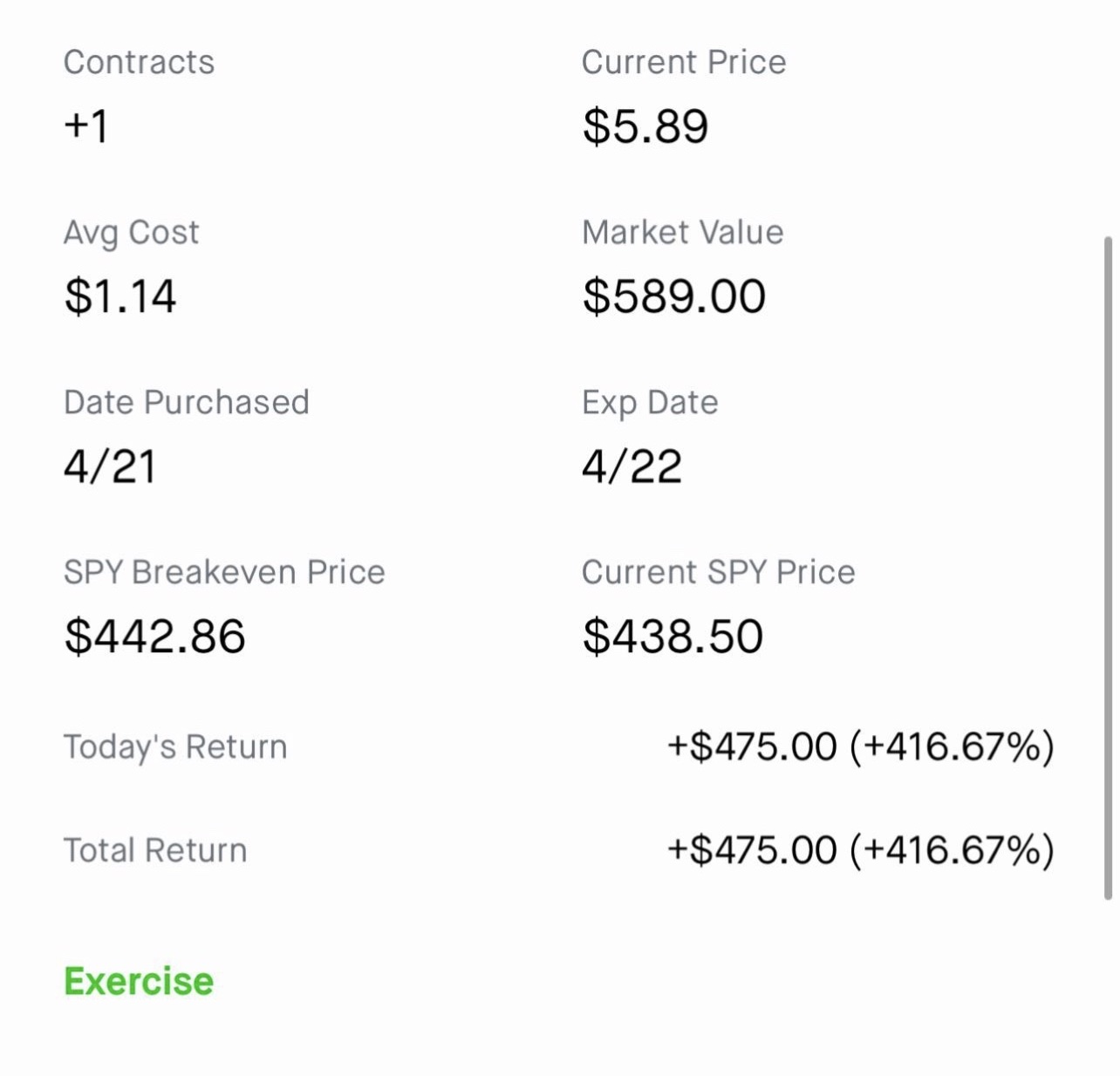The image size is (1120, 1076).
Task: Select the SPY Breakeven Price label
Action: click(x=224, y=573)
